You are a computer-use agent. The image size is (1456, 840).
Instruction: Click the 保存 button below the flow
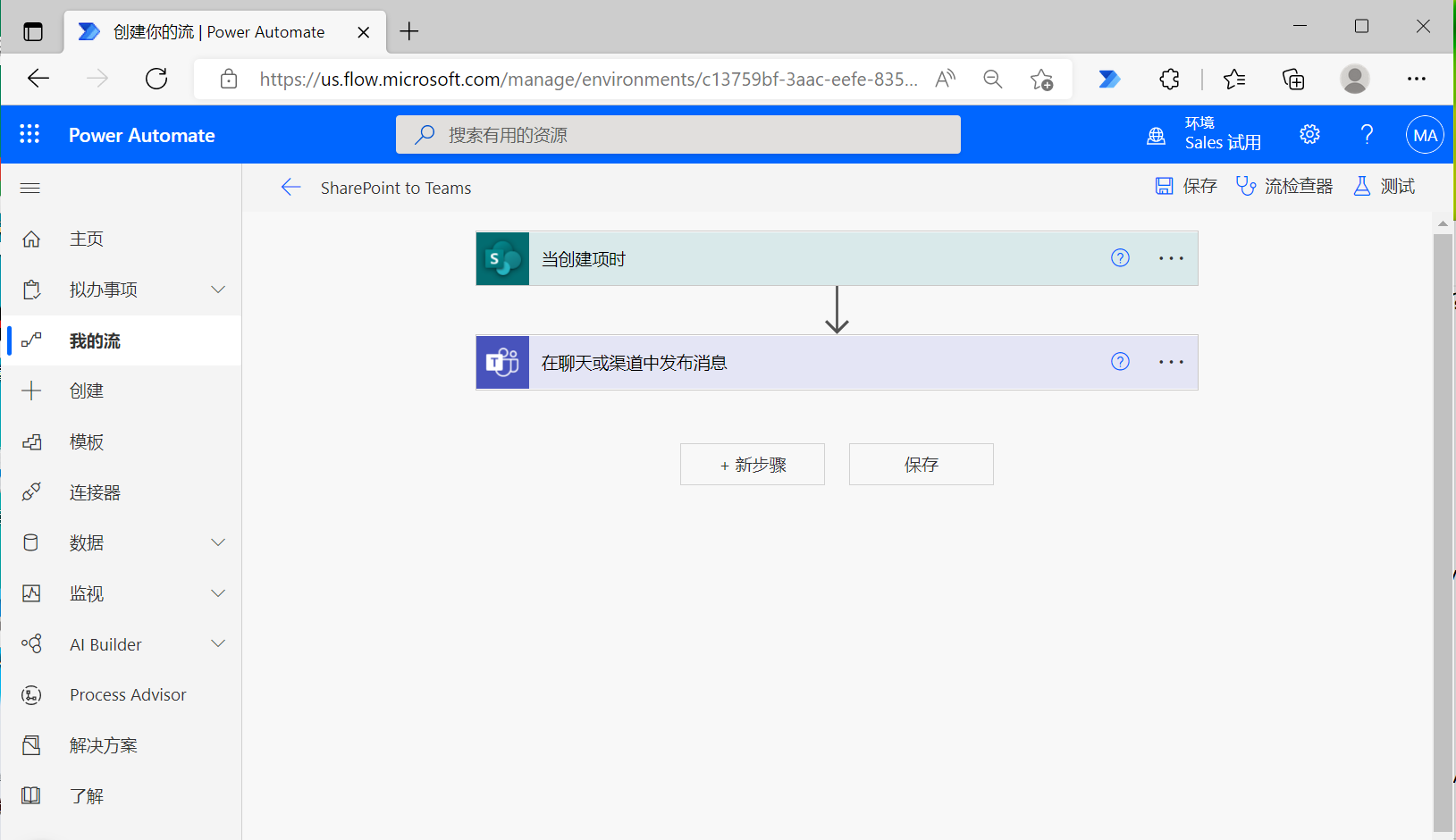pos(922,465)
